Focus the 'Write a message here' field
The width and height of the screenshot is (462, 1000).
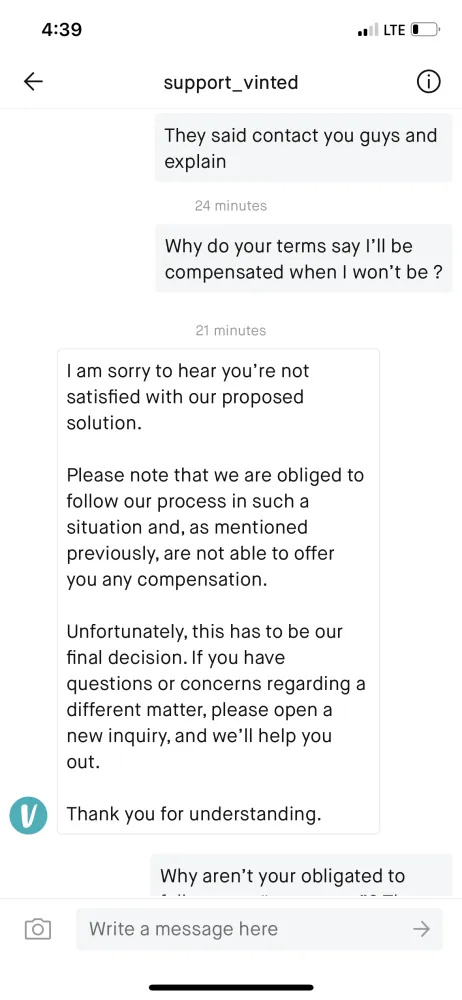click(259, 929)
